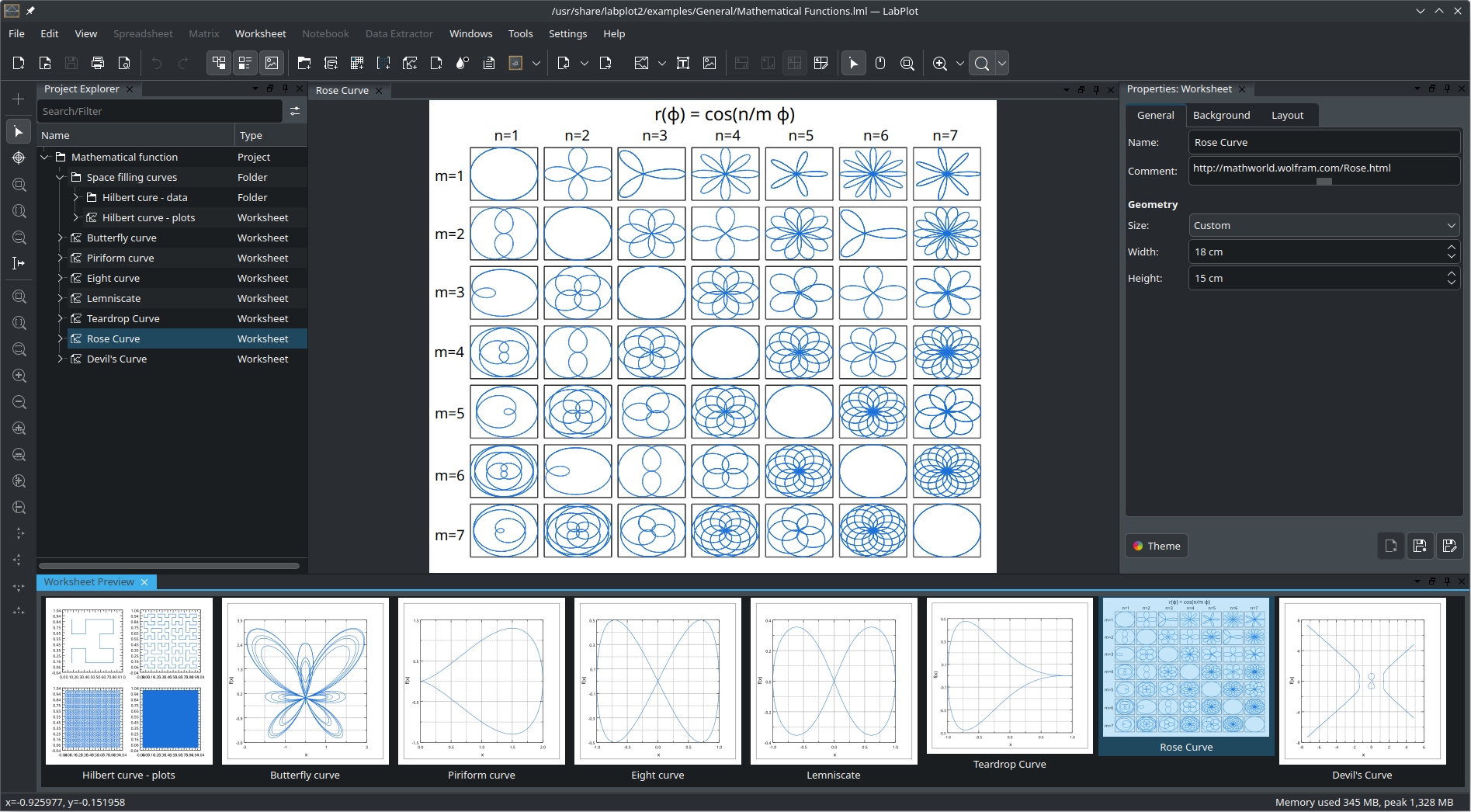This screenshot has height=812, width=1471.
Task: Increase worksheet Width using the stepper arrow
Action: pos(1452,247)
